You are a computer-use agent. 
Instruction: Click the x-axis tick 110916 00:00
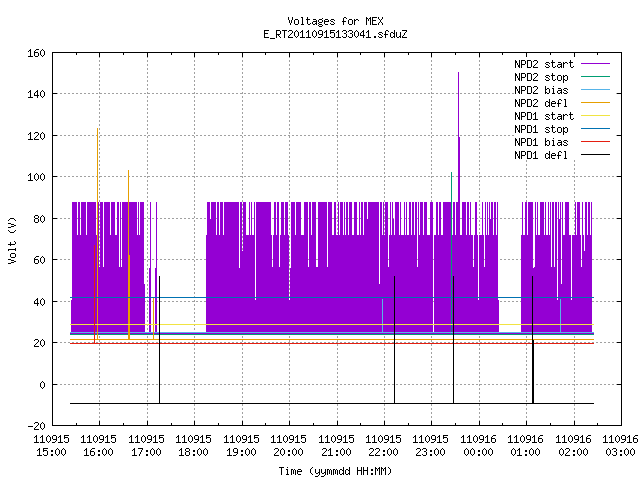pos(478,446)
